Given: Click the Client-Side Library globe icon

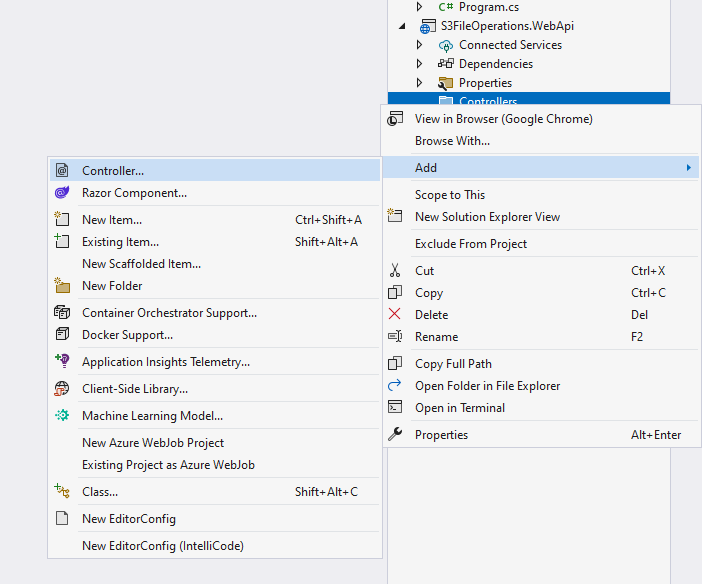Looking at the screenshot, I should click(x=62, y=389).
